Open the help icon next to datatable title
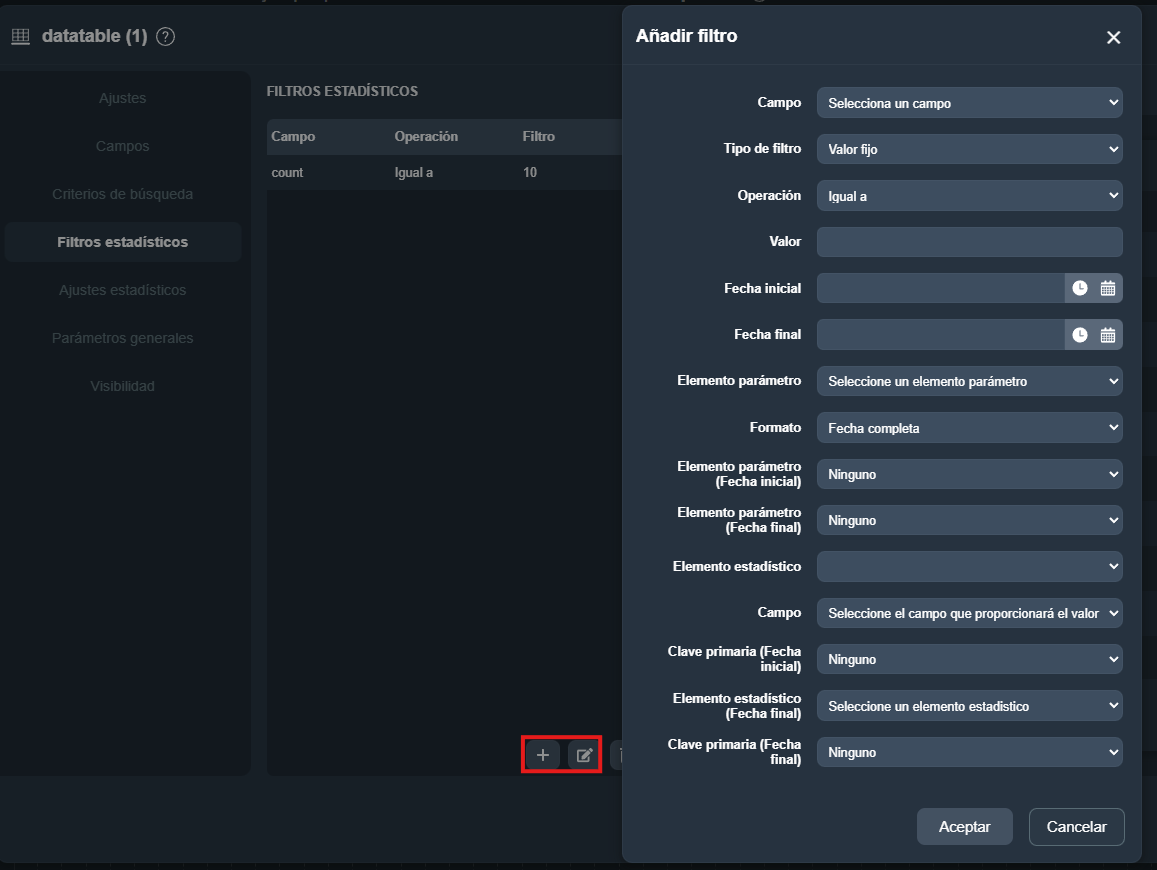This screenshot has width=1157, height=870. 164,36
